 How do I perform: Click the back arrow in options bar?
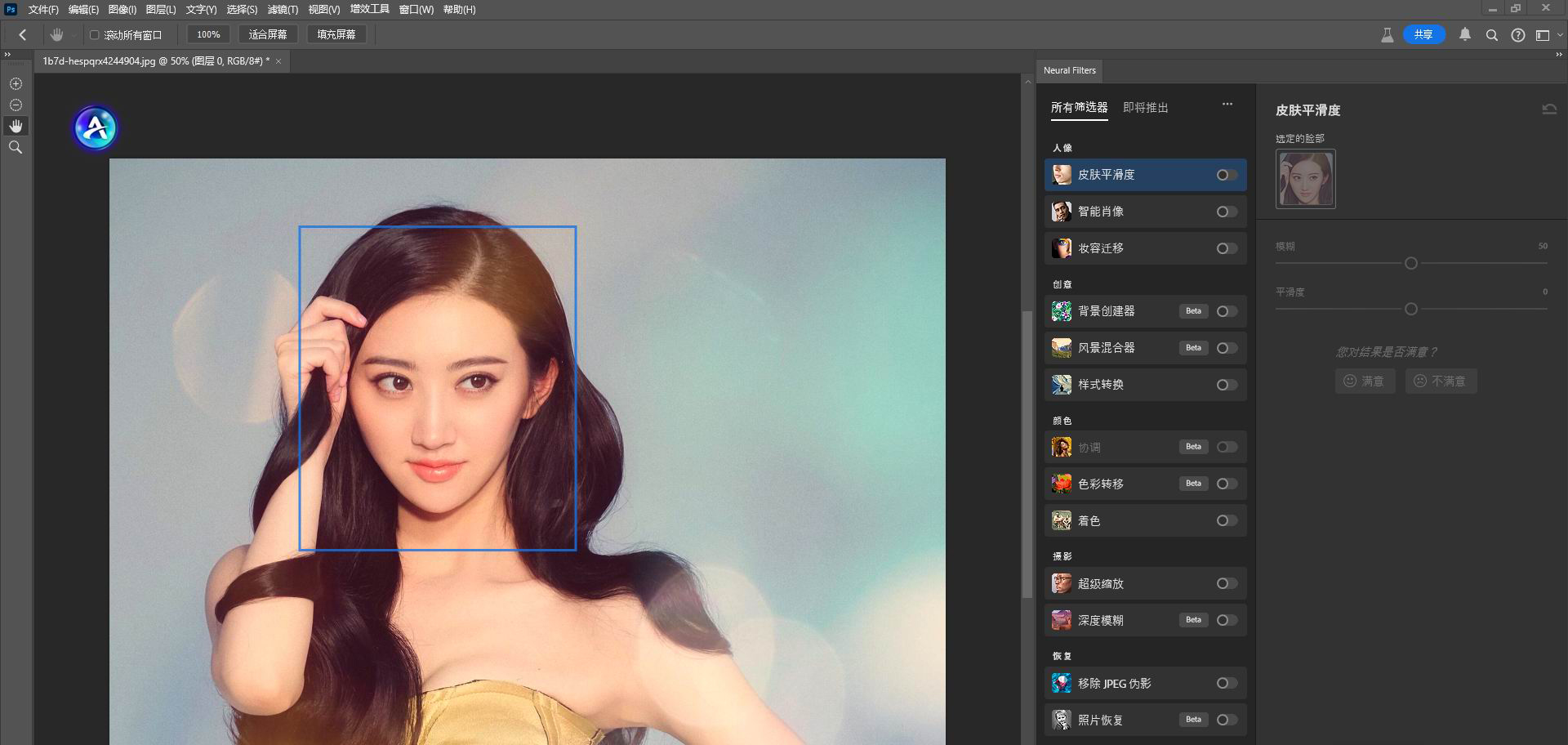[23, 35]
